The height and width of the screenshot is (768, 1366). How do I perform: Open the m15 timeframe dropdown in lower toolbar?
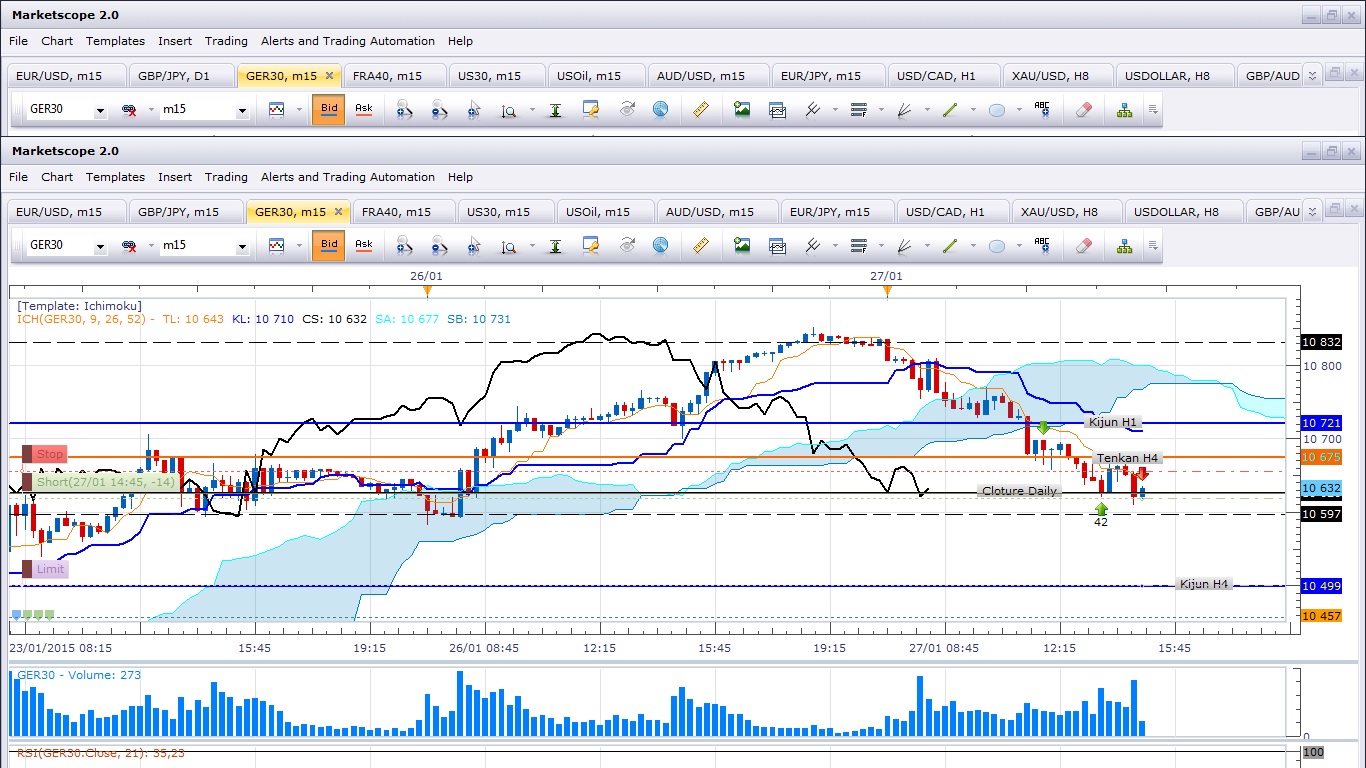[x=242, y=246]
